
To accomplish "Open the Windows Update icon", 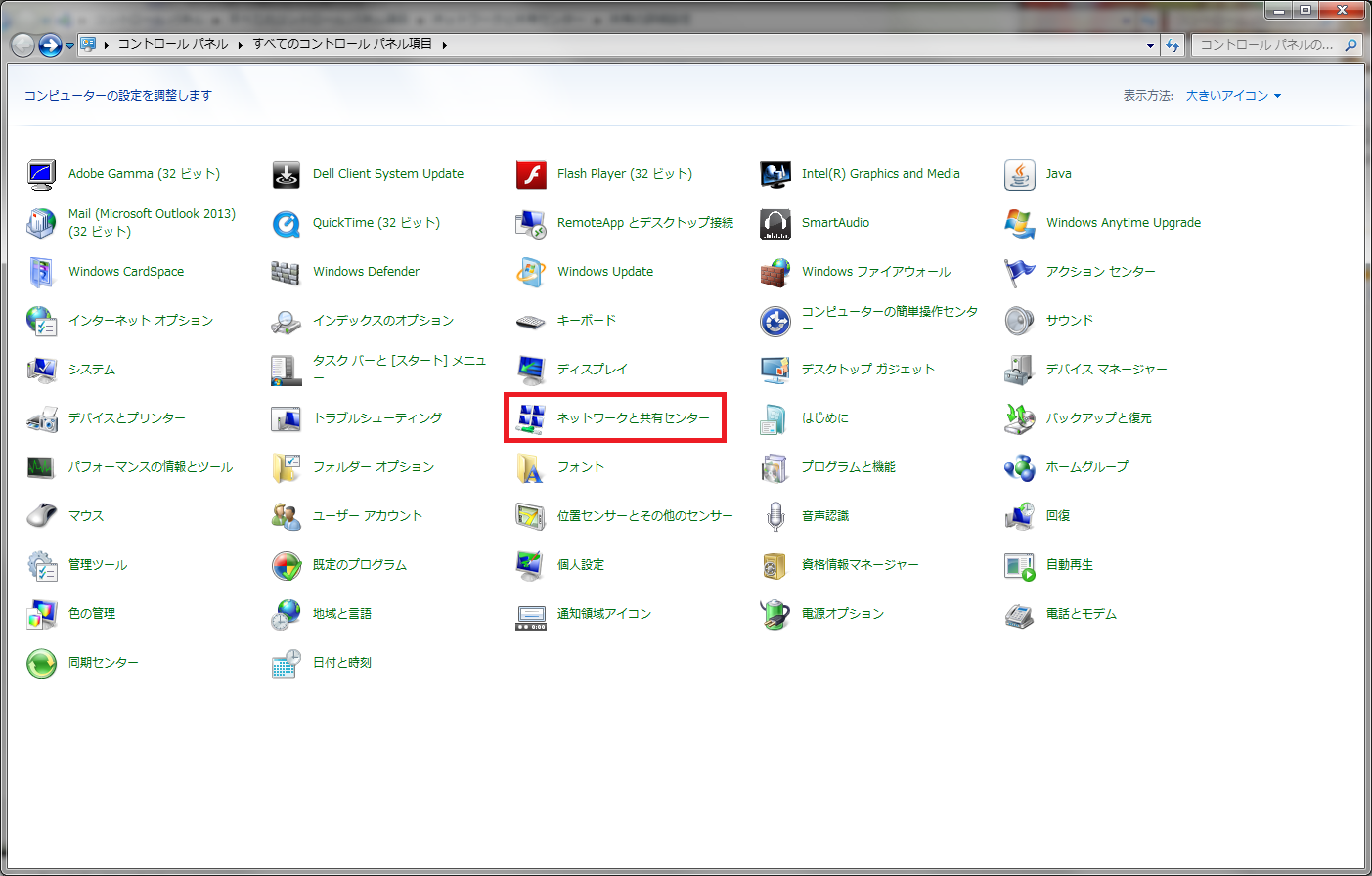I will (x=531, y=273).
